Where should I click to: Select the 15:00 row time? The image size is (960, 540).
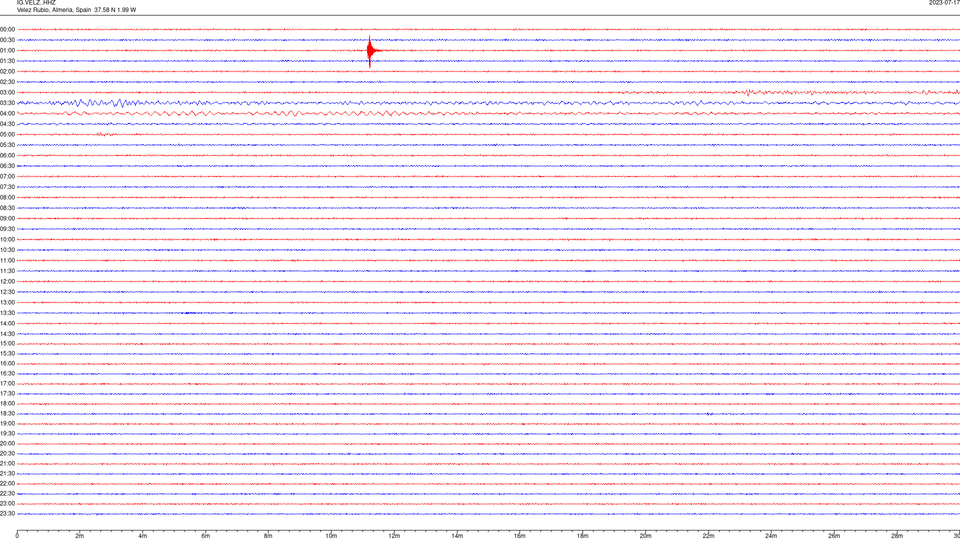7,344
